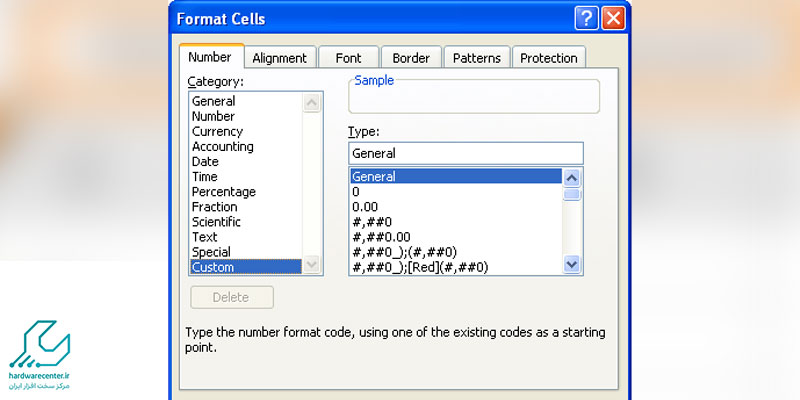
Task: Select #,##0_);[Red](#,##0) format code
Action: tap(456, 266)
